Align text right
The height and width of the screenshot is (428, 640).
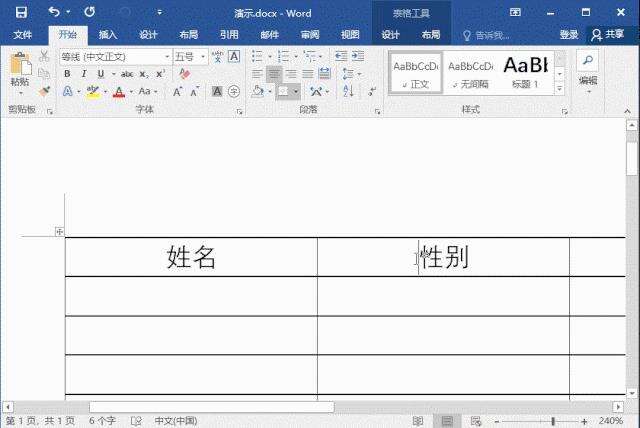point(291,74)
